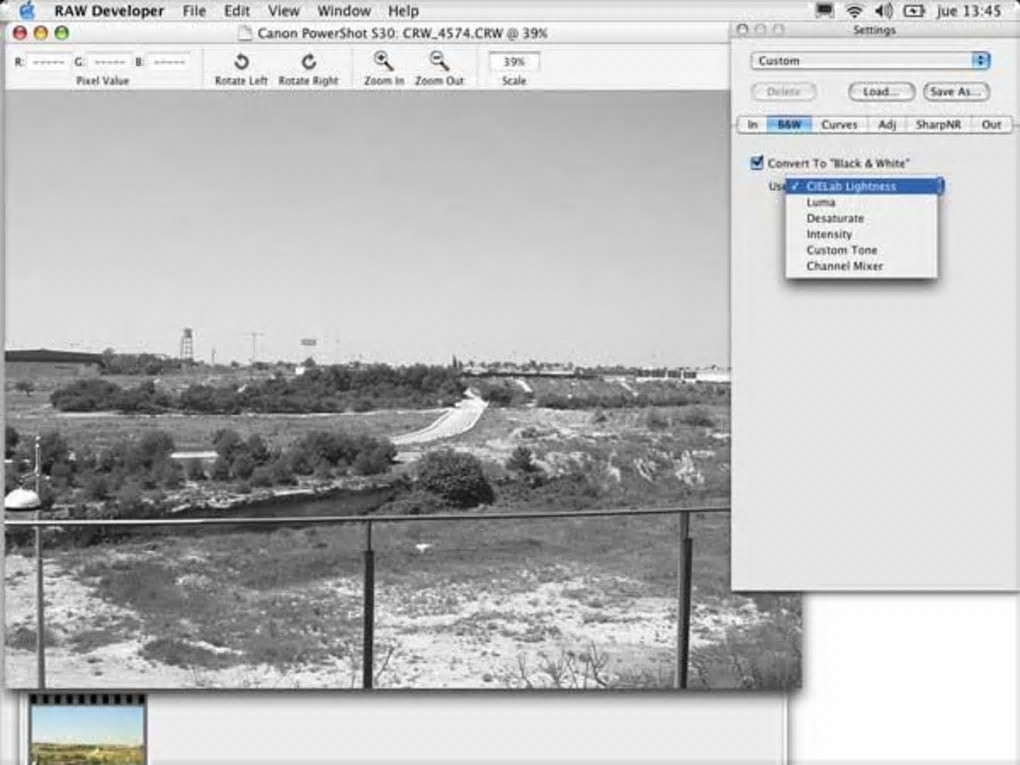Open the Custom settings preset dropdown
This screenshot has height=765, width=1020.
(870, 60)
